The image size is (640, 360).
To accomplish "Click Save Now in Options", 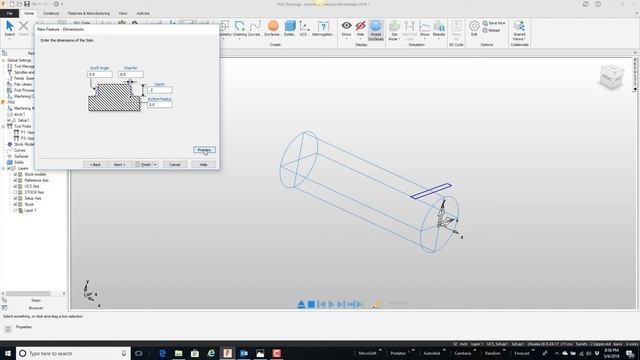I will [494, 23].
